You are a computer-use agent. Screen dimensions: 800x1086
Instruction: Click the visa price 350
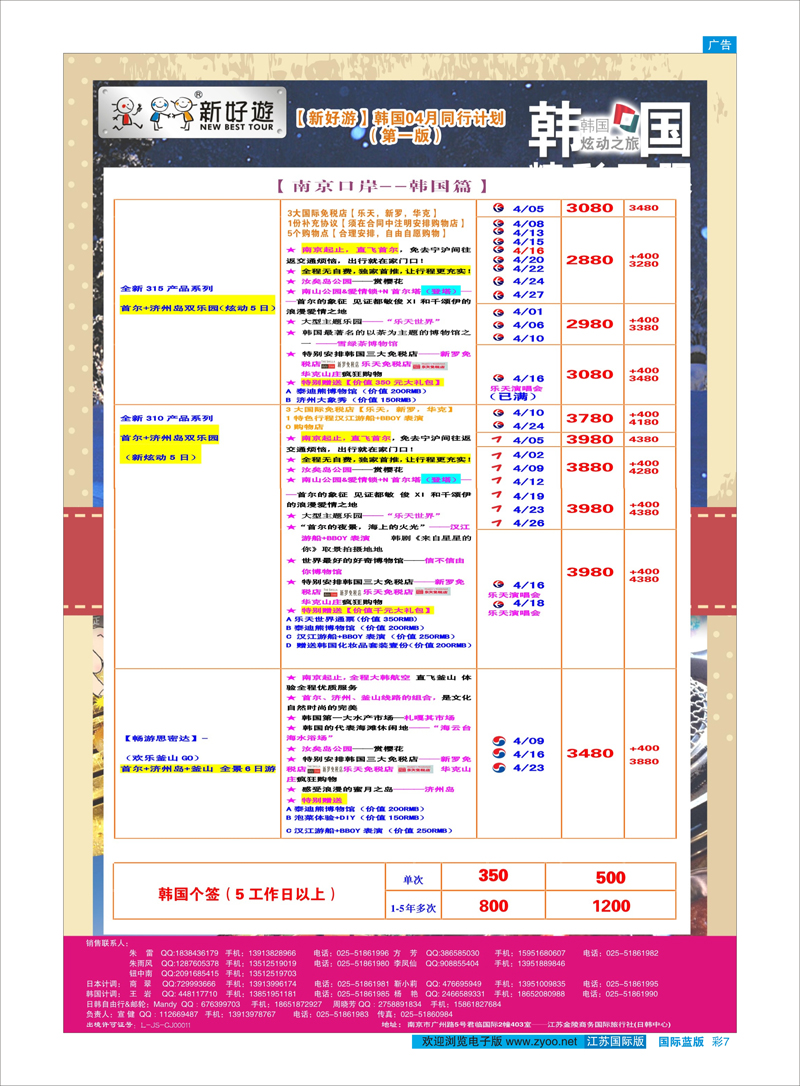pyautogui.click(x=493, y=875)
